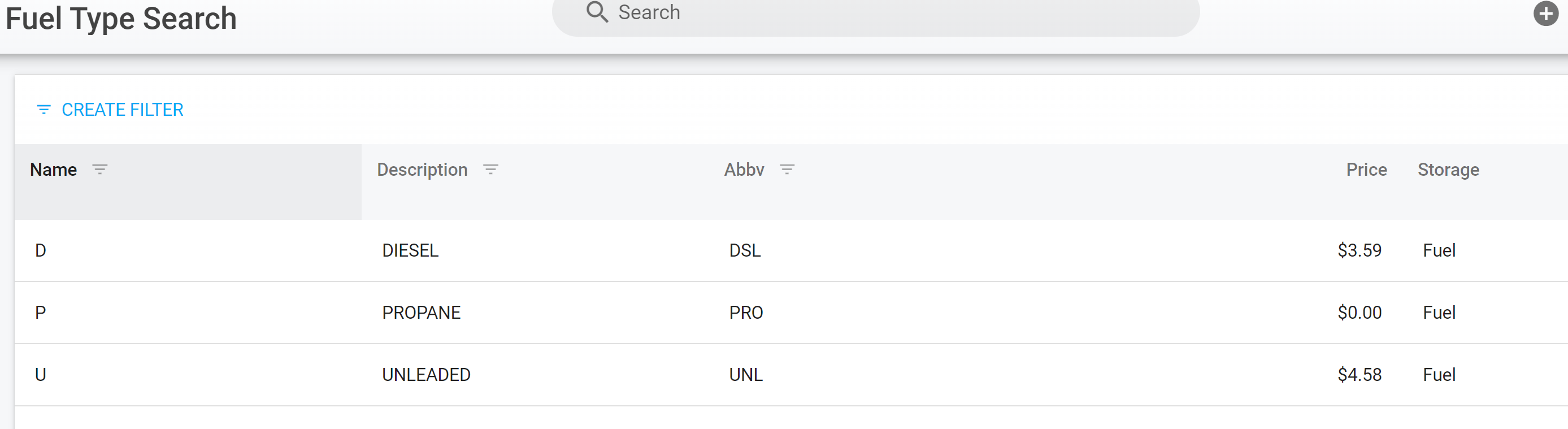Open the UNLEADED fuel type row

[426, 375]
